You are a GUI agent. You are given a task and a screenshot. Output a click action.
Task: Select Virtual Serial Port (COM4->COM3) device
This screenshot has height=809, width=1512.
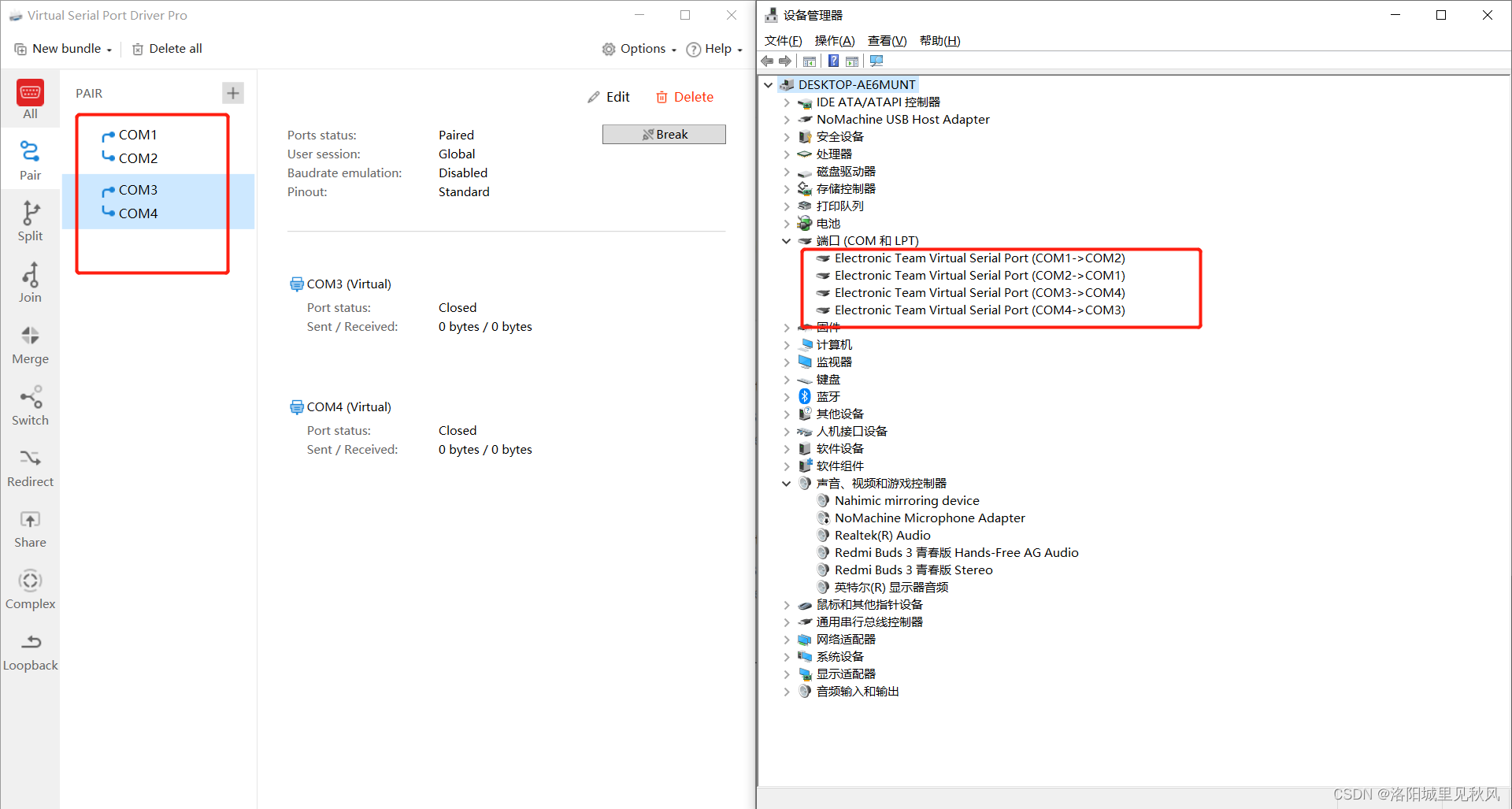980,310
